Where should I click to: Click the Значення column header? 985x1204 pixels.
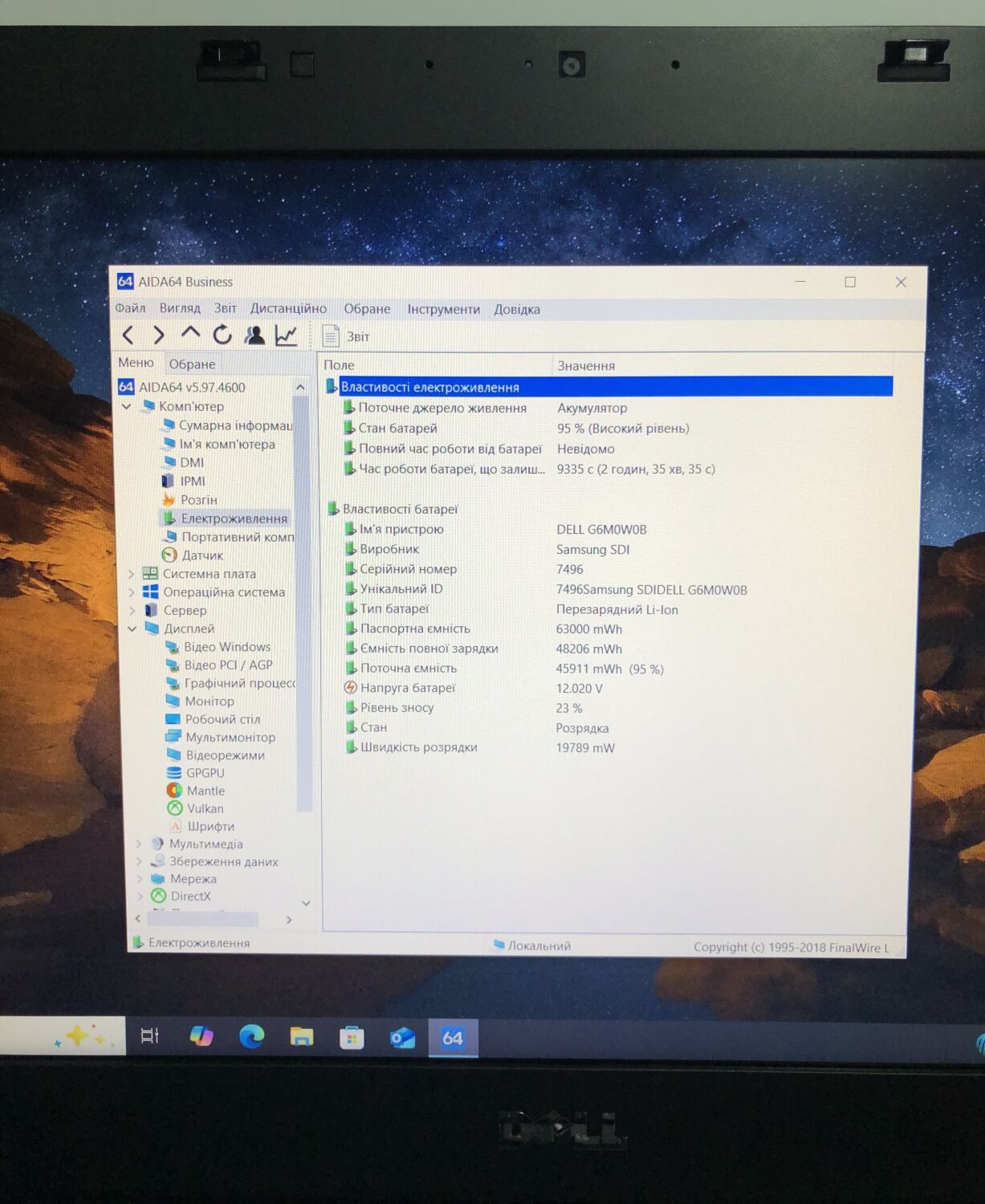[586, 366]
